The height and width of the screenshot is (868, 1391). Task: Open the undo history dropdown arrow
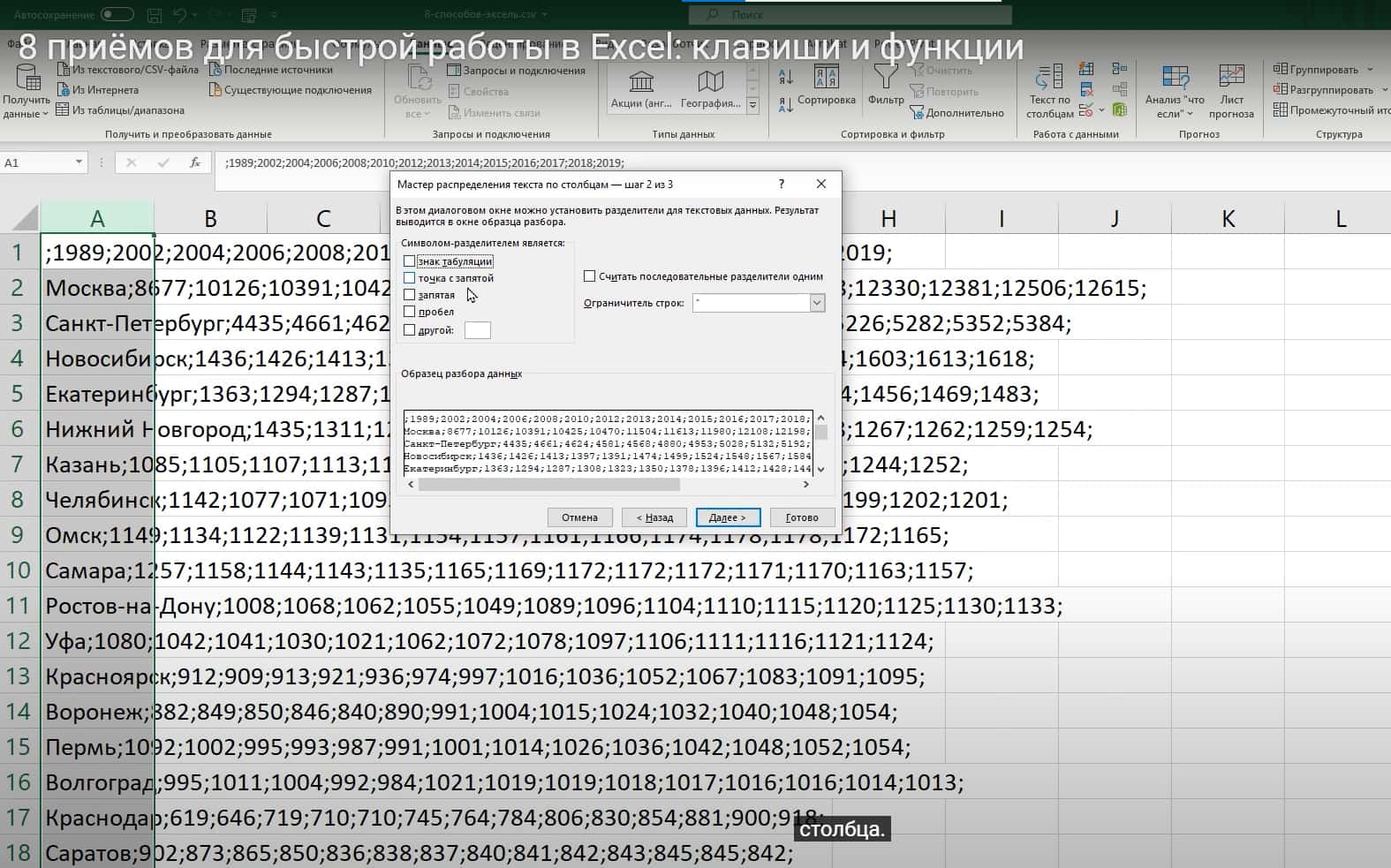[195, 15]
